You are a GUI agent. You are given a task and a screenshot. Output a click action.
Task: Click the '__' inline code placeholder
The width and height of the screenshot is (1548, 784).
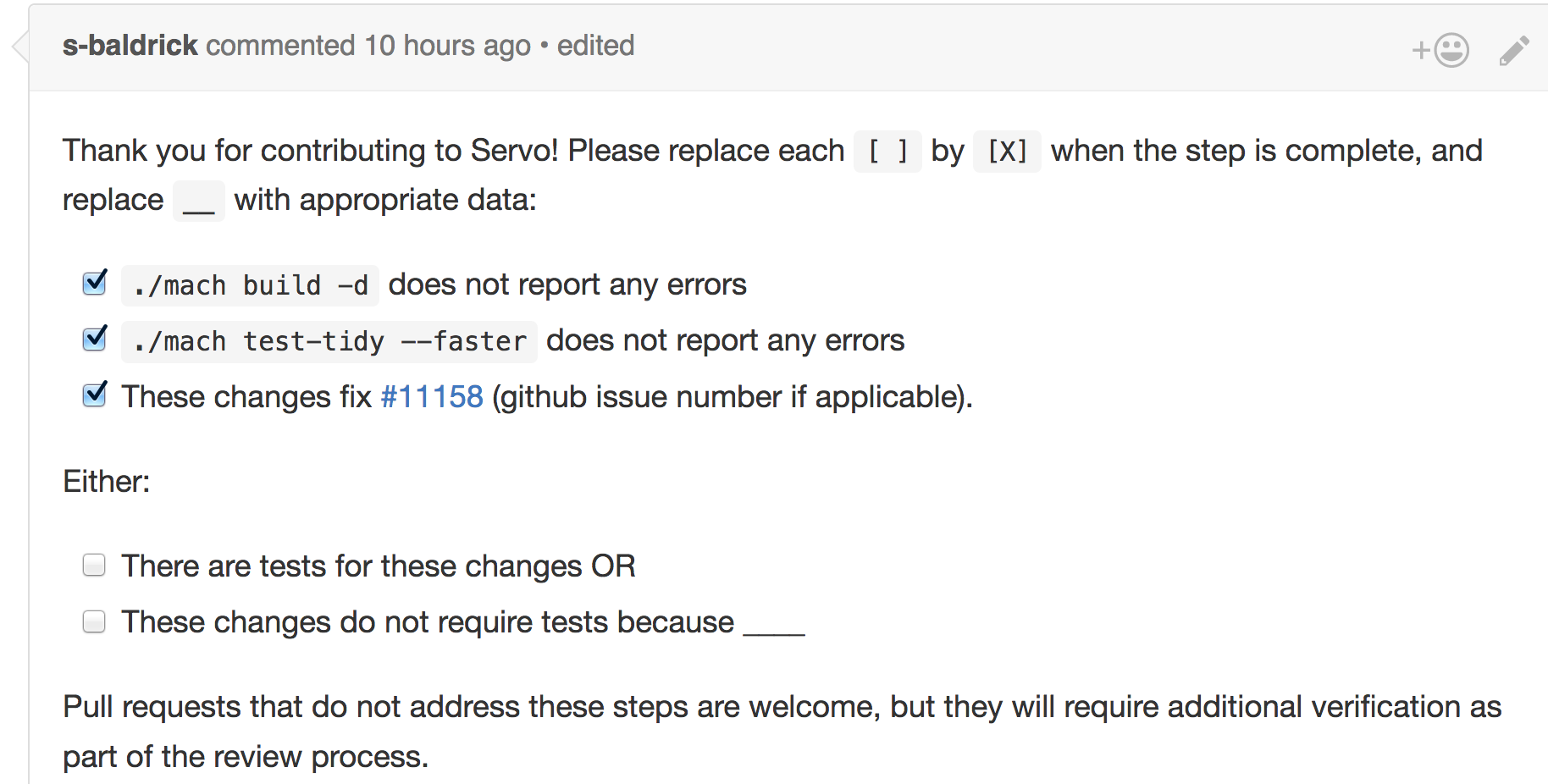199,201
